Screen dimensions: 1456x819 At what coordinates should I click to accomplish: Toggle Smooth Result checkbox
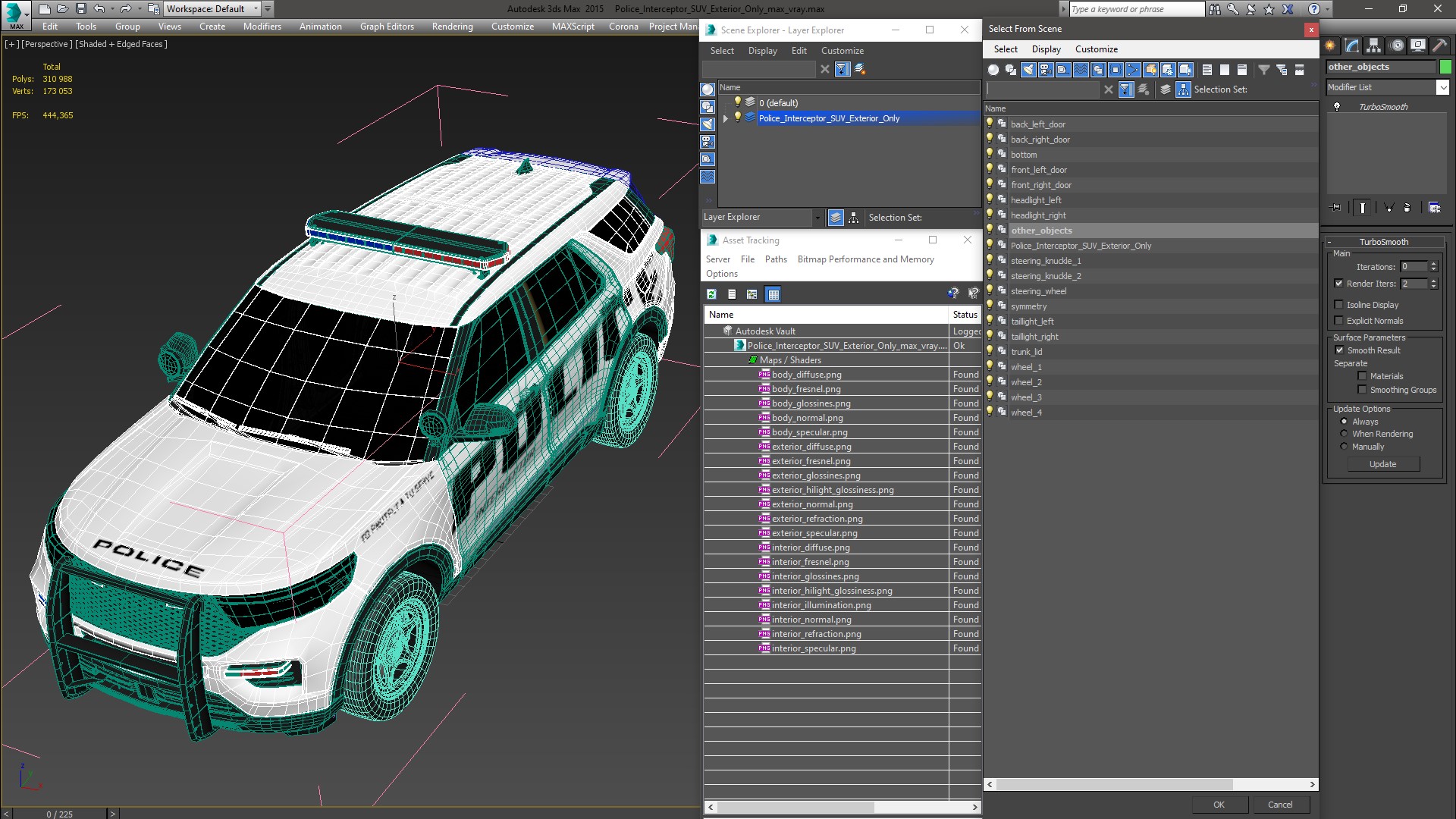coord(1339,350)
